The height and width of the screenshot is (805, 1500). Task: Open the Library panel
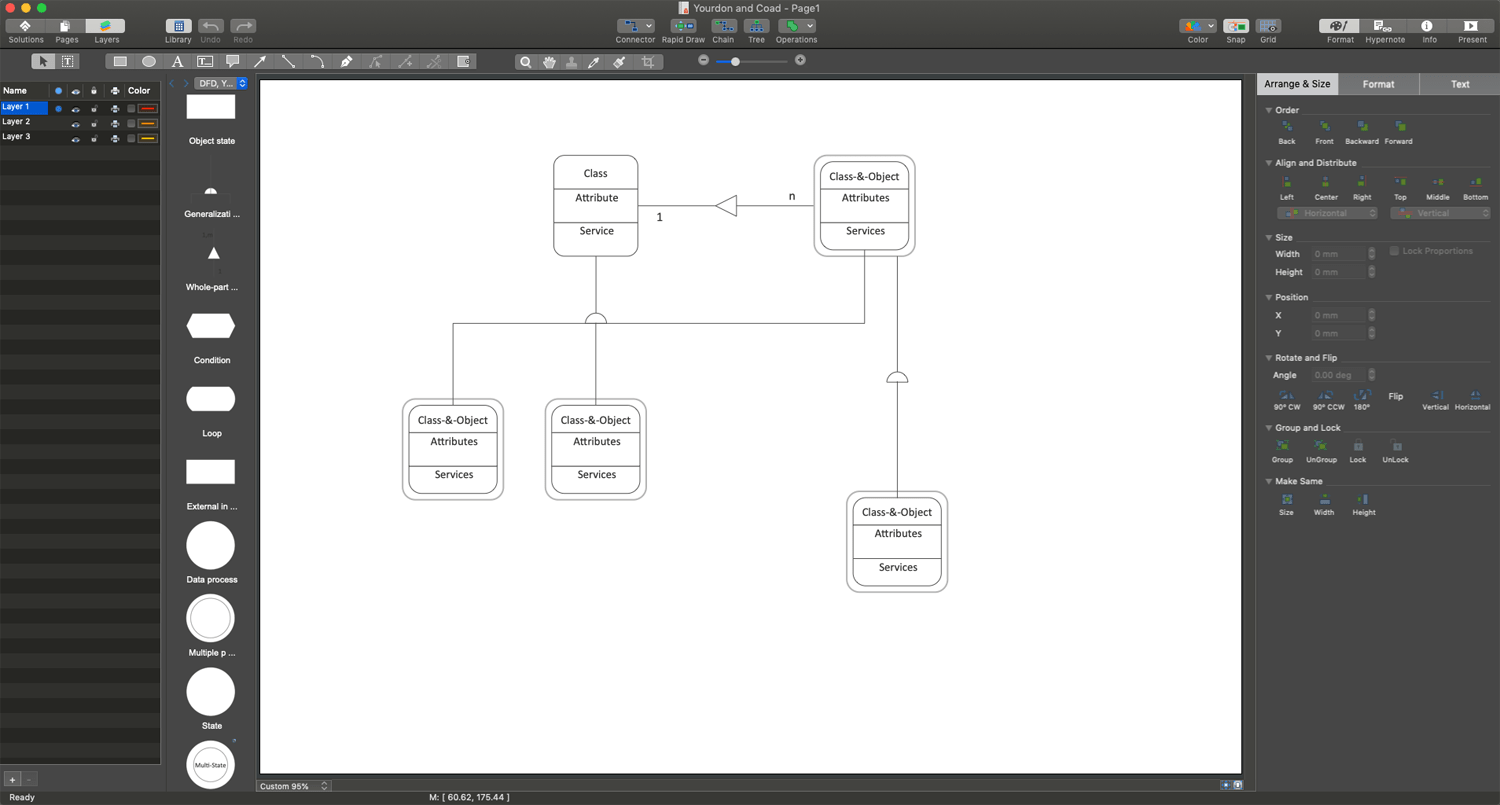178,27
